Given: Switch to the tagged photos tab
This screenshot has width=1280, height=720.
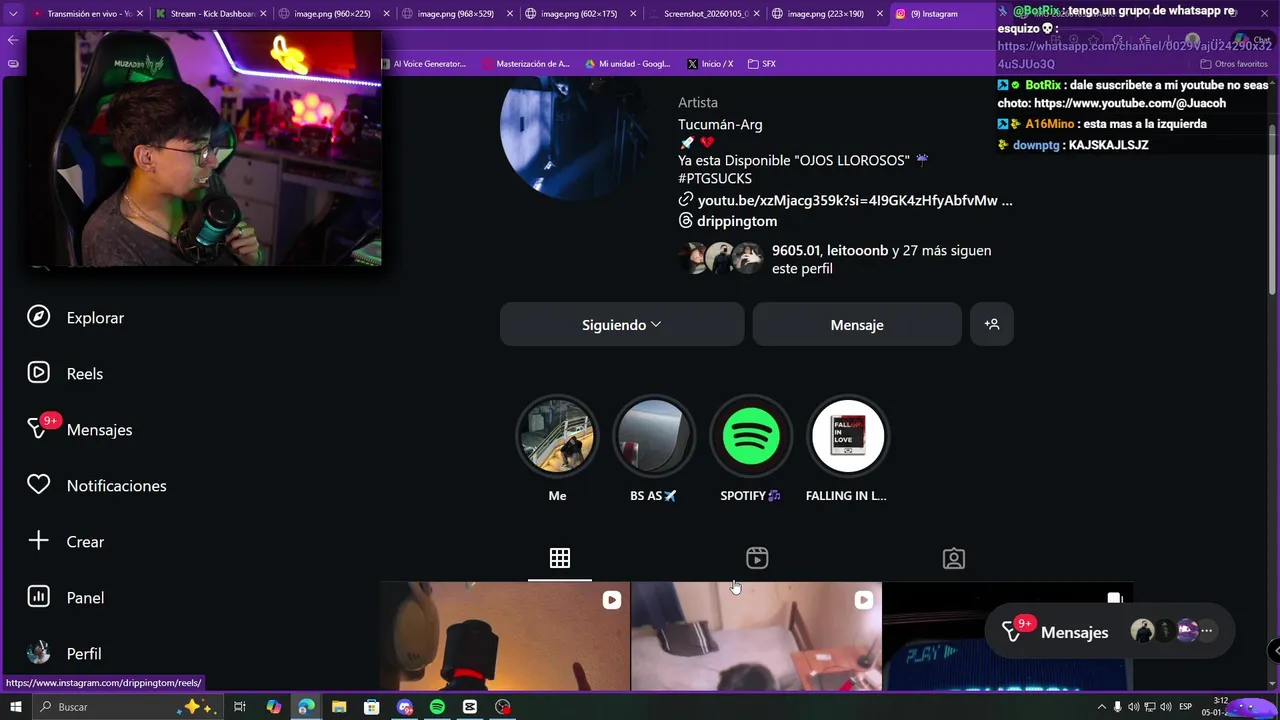Looking at the screenshot, I should coord(954,558).
